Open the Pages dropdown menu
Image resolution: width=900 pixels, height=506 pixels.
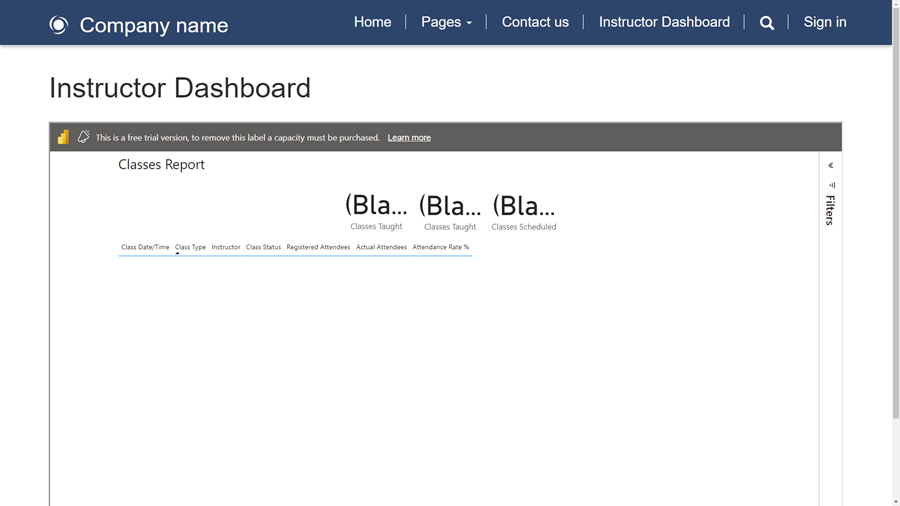(447, 22)
